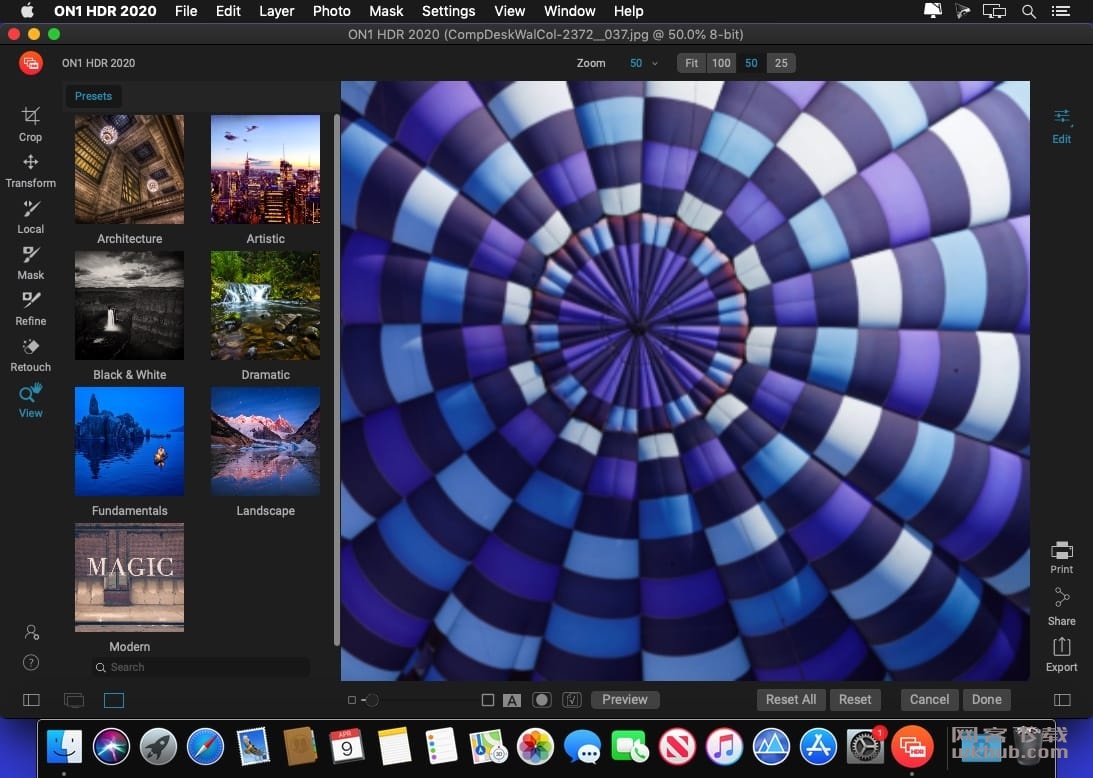The height and width of the screenshot is (778, 1093).
Task: Click the presets Search field
Action: click(201, 667)
